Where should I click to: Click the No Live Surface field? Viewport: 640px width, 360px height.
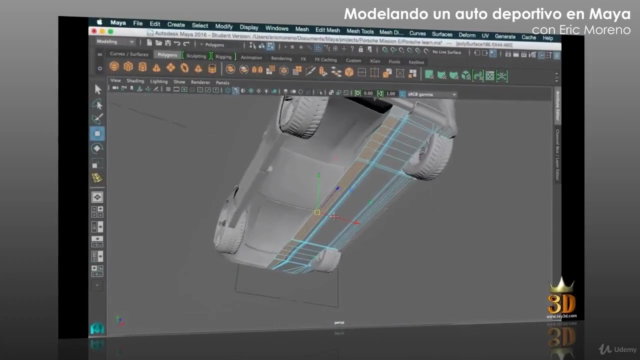(x=447, y=52)
